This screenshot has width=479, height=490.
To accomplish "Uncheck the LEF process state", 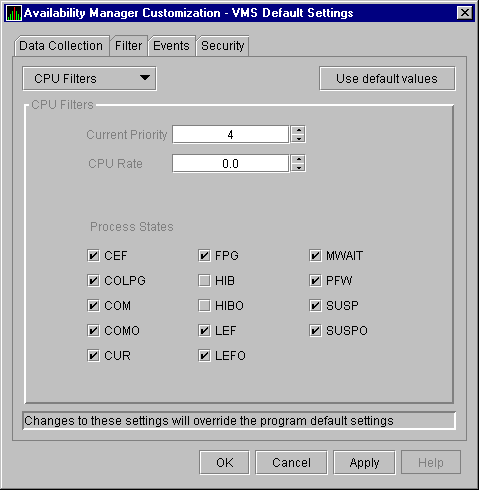I will 204,331.
